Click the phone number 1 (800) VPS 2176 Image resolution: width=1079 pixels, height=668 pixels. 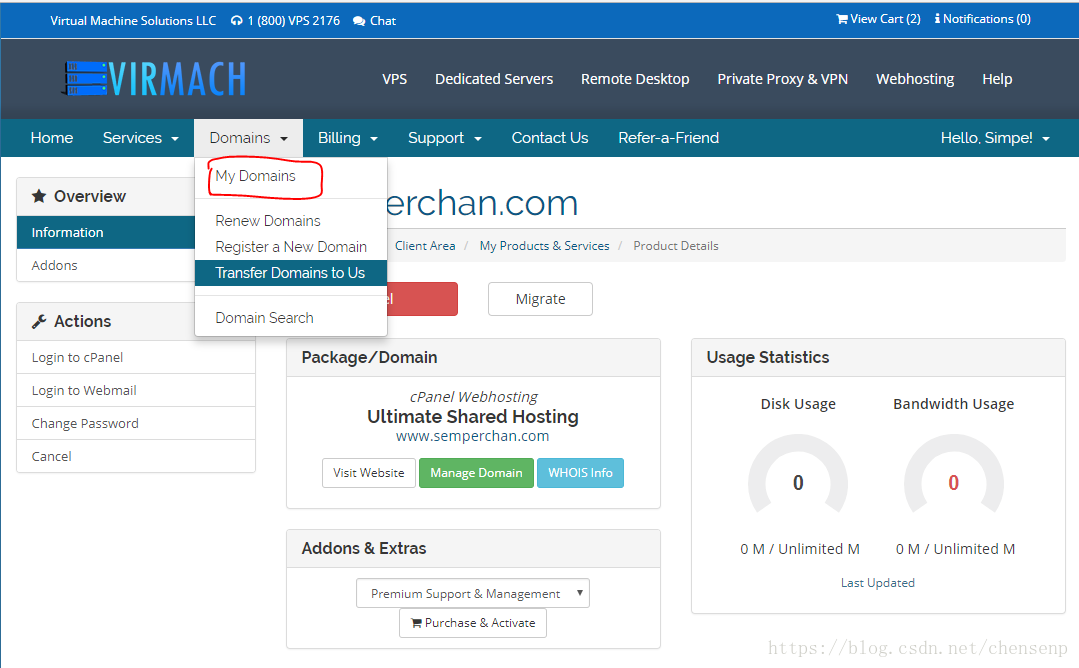point(294,21)
